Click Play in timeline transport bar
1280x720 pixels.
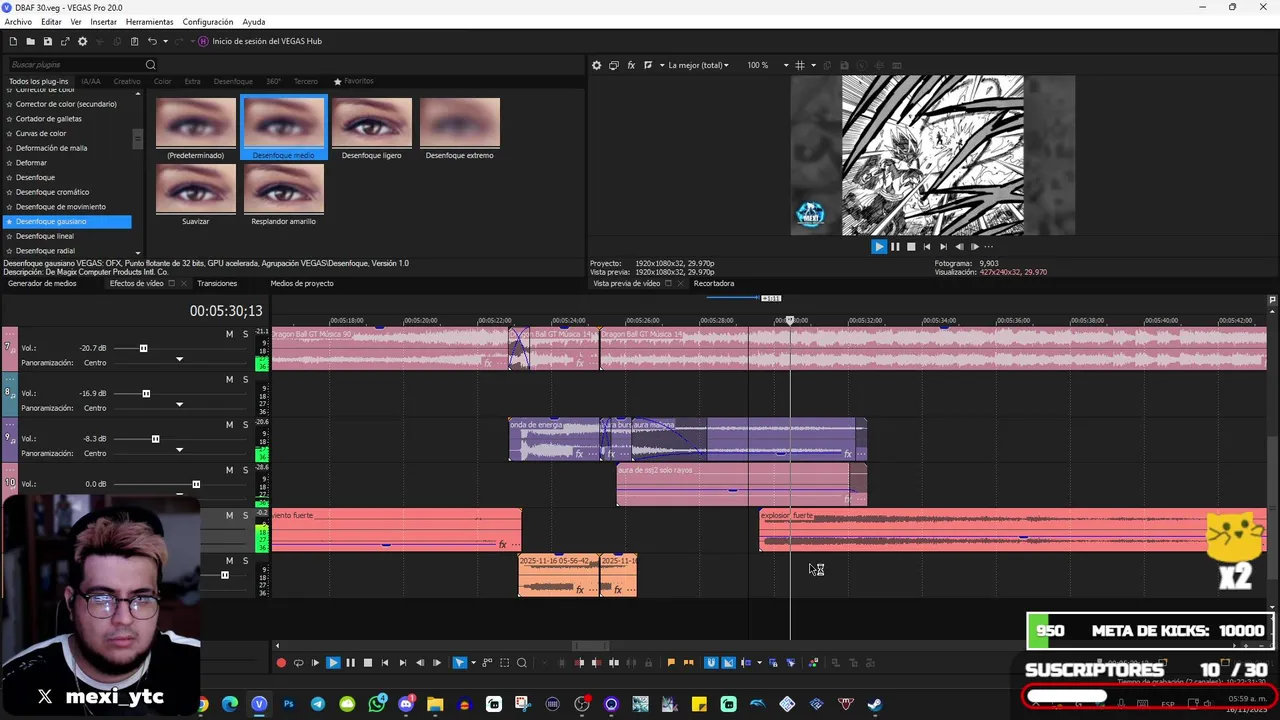(333, 662)
